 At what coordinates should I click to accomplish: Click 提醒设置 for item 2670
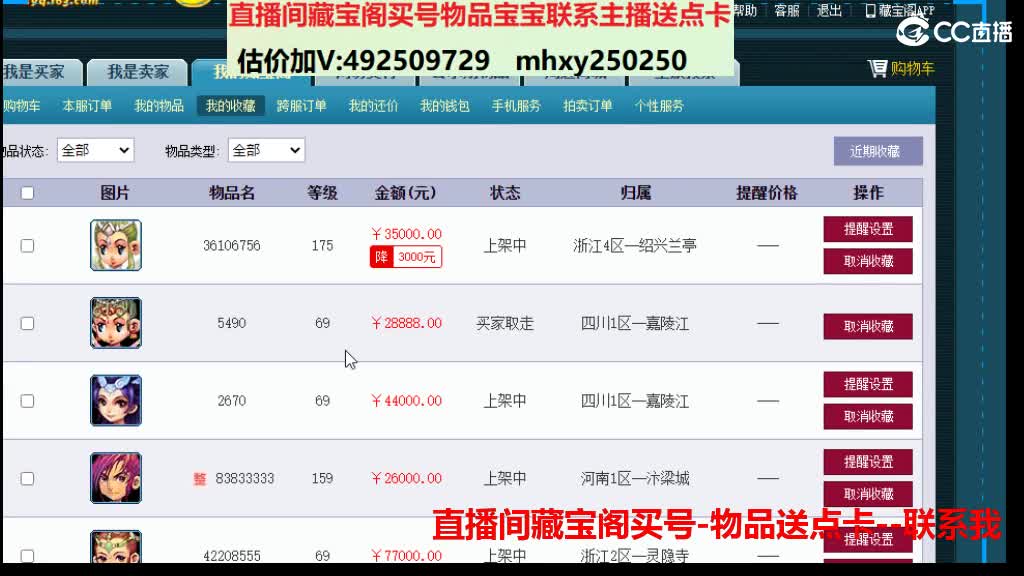coord(869,384)
